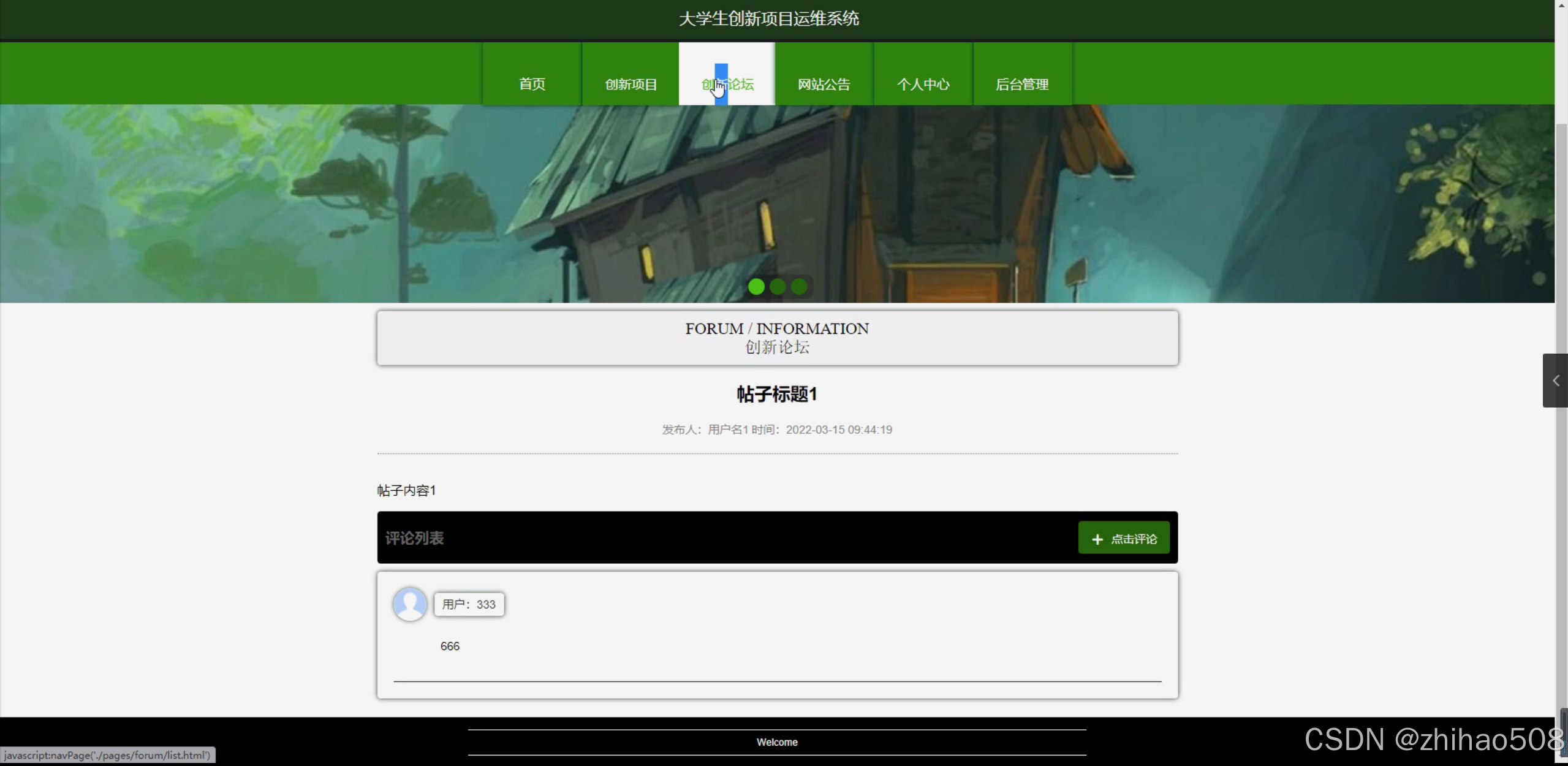Click the commenter's avatar icon
Viewport: 1568px width, 766px height.
pyautogui.click(x=409, y=604)
